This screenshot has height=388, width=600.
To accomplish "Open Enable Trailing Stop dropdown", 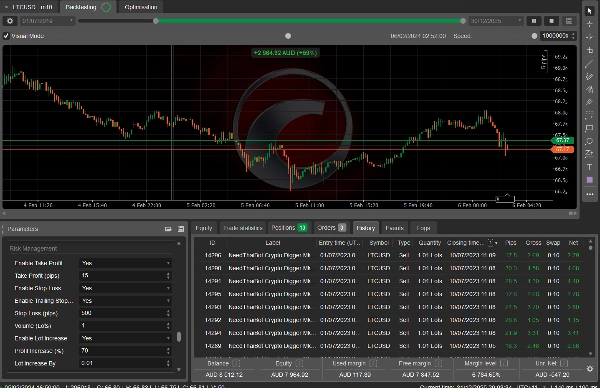I will pyautogui.click(x=125, y=301).
